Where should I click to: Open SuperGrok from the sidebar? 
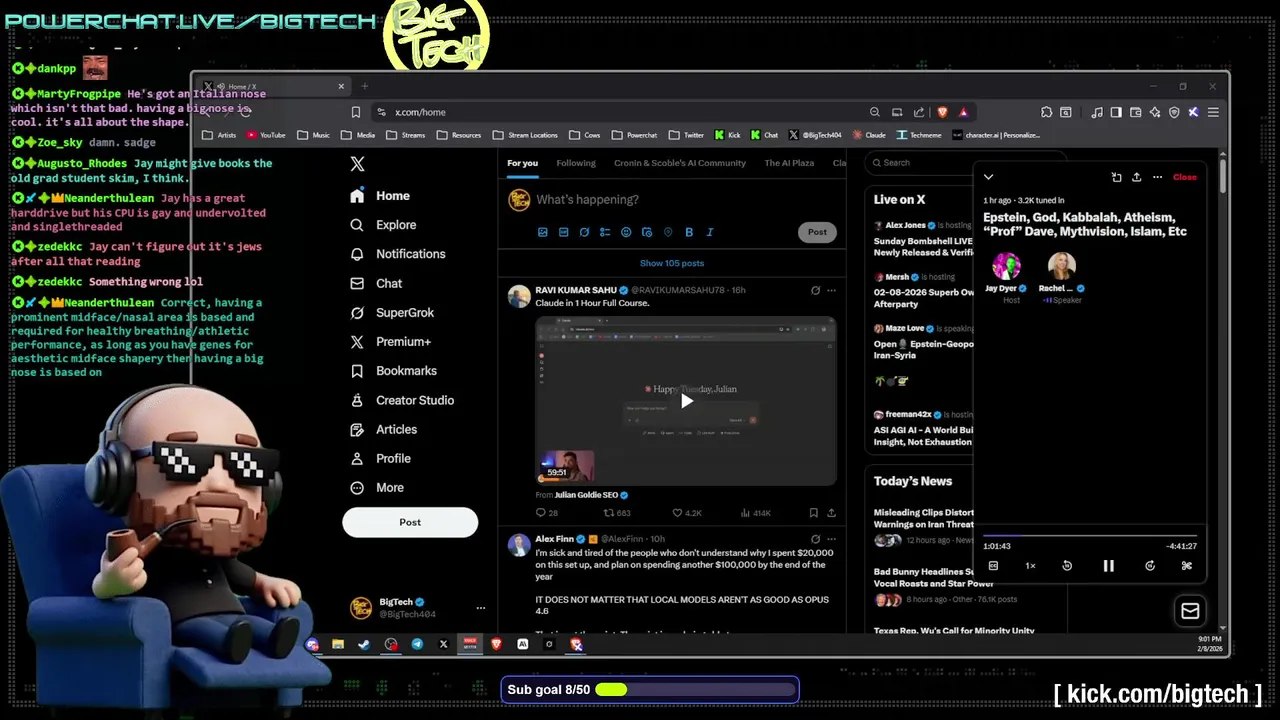(x=392, y=312)
